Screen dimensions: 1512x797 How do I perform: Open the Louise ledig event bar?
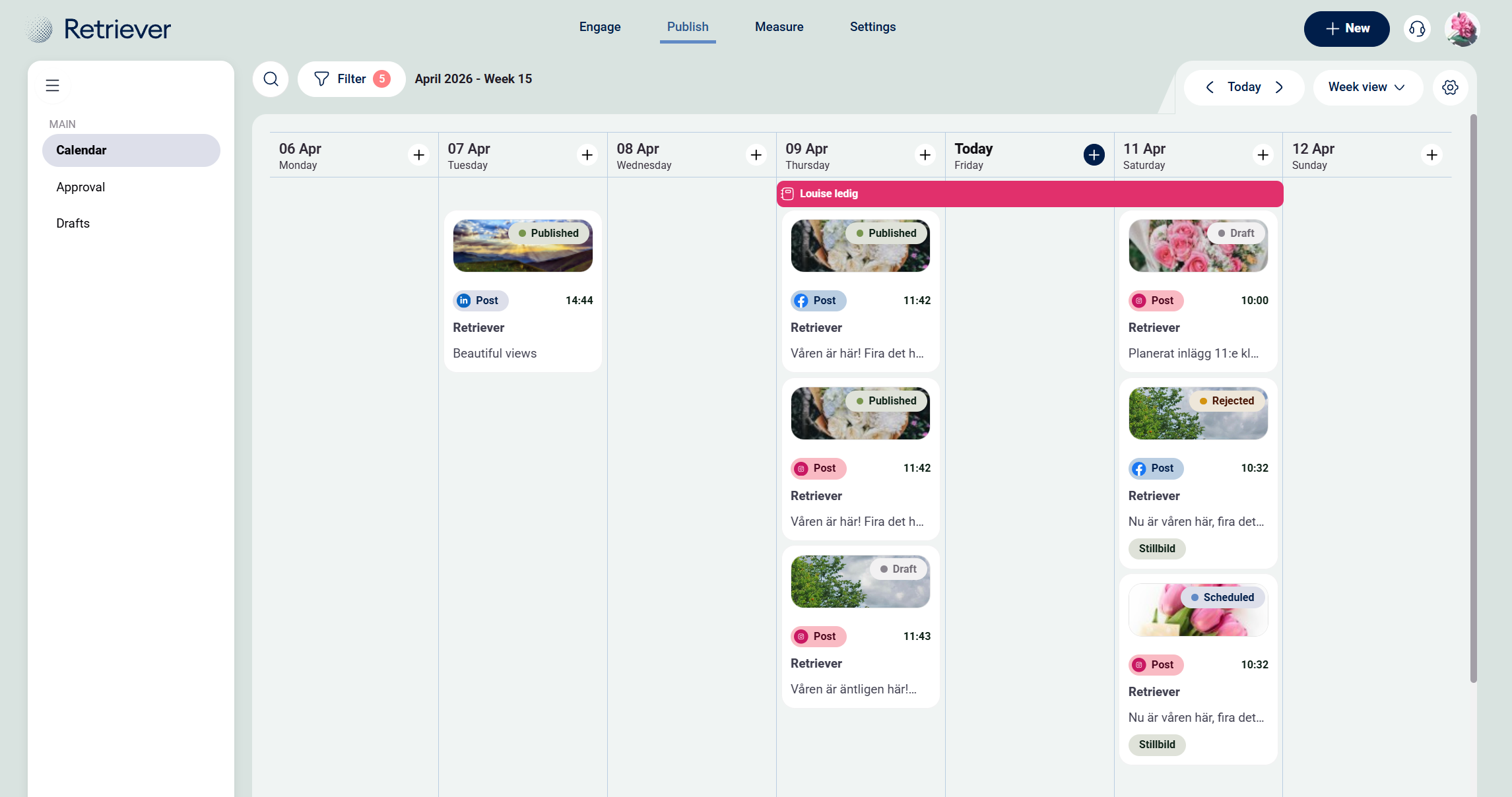(1029, 194)
